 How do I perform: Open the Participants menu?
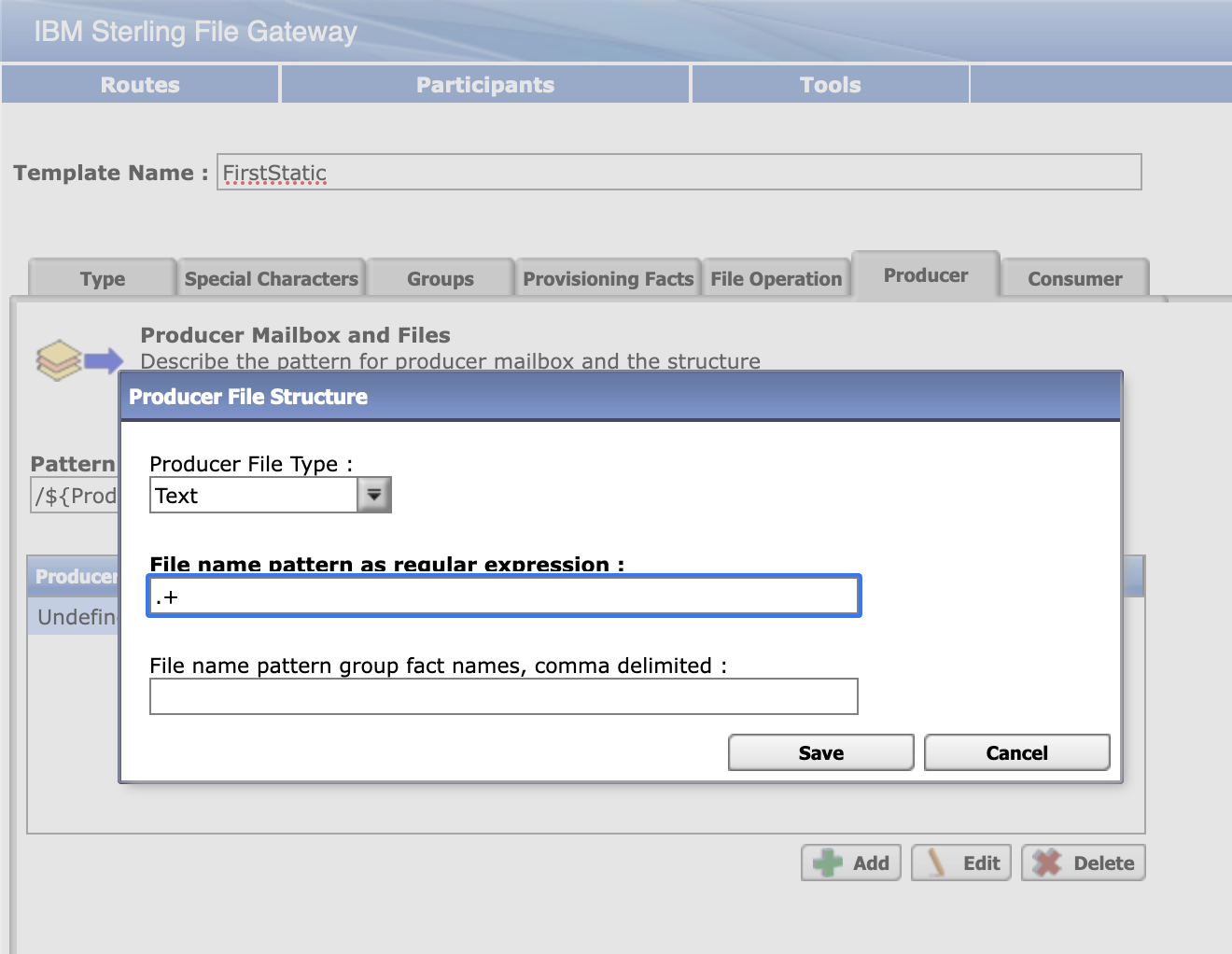tap(485, 85)
